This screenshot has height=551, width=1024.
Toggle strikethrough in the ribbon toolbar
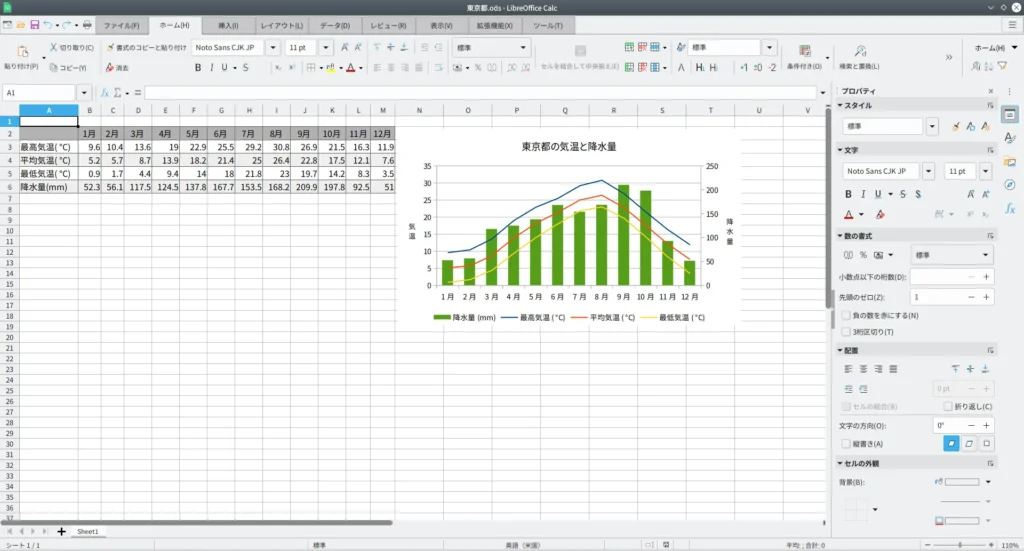click(x=246, y=67)
